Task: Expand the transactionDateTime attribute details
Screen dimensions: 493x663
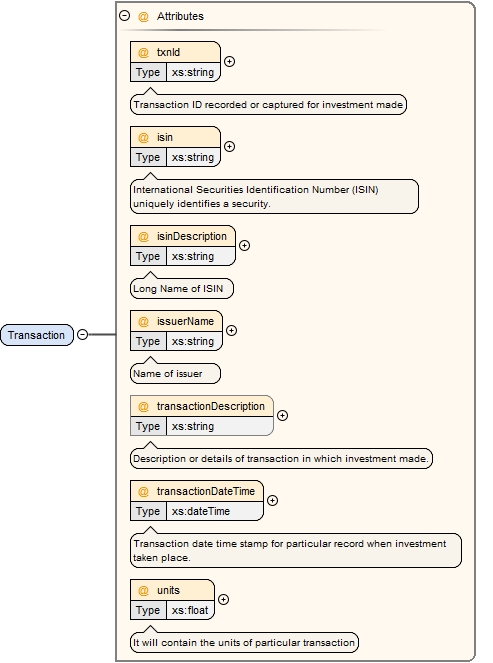Action: pos(273,501)
